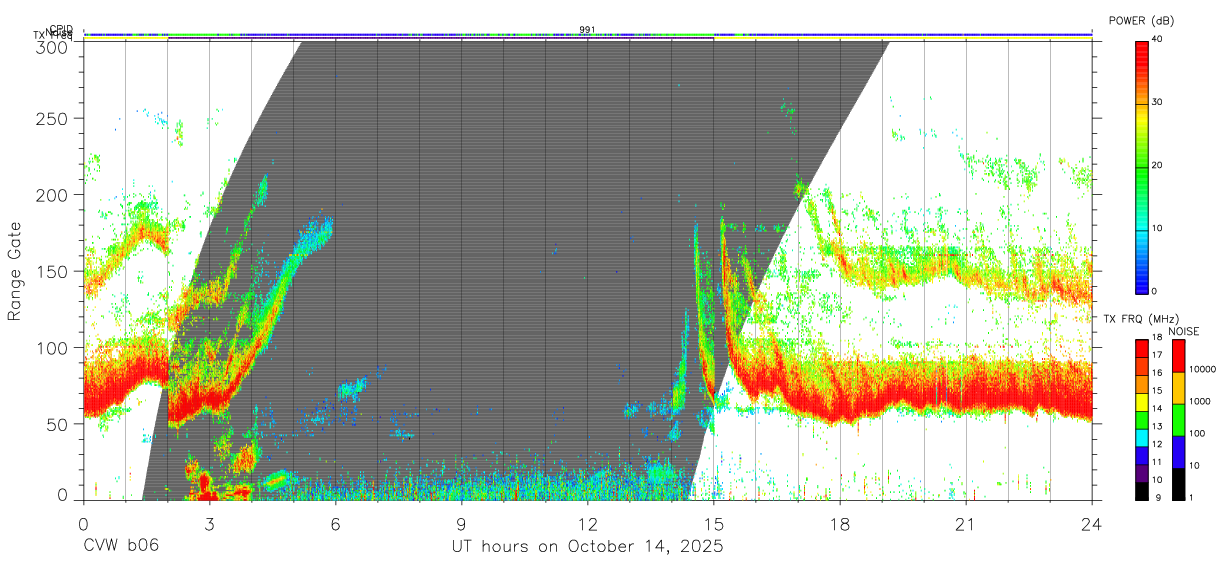The height and width of the screenshot is (567, 1228).
Task: Click the POWER (dB) colorbar title
Action: click(1141, 21)
